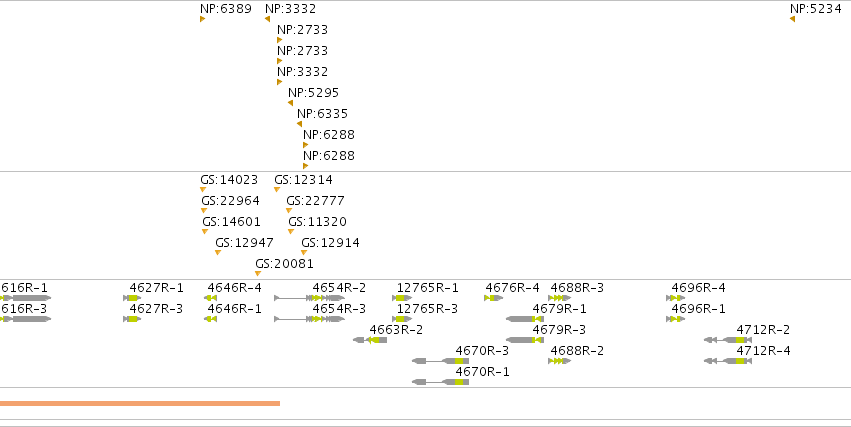This screenshot has height=427, width=851.
Task: Choose the 4712R-4 gene model
Action: click(728, 361)
